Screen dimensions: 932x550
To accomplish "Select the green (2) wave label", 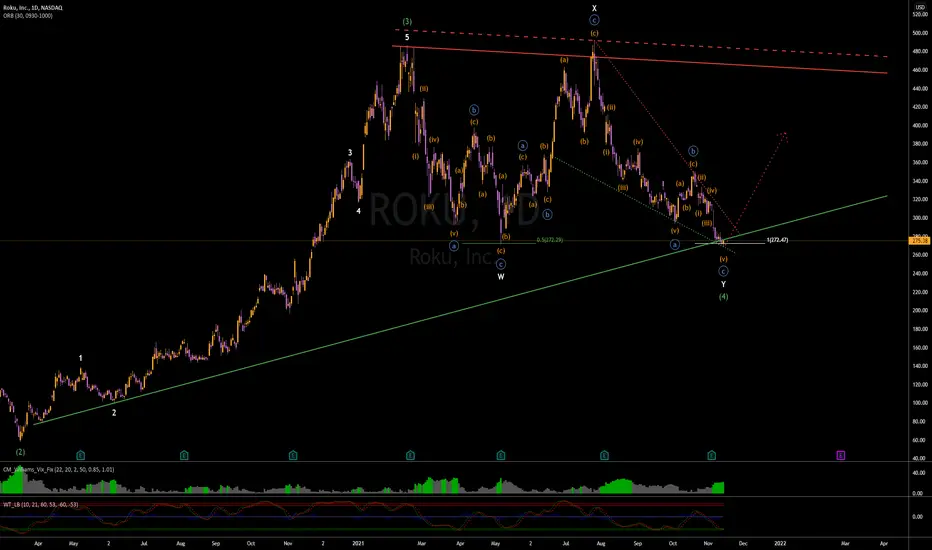I will point(20,452).
